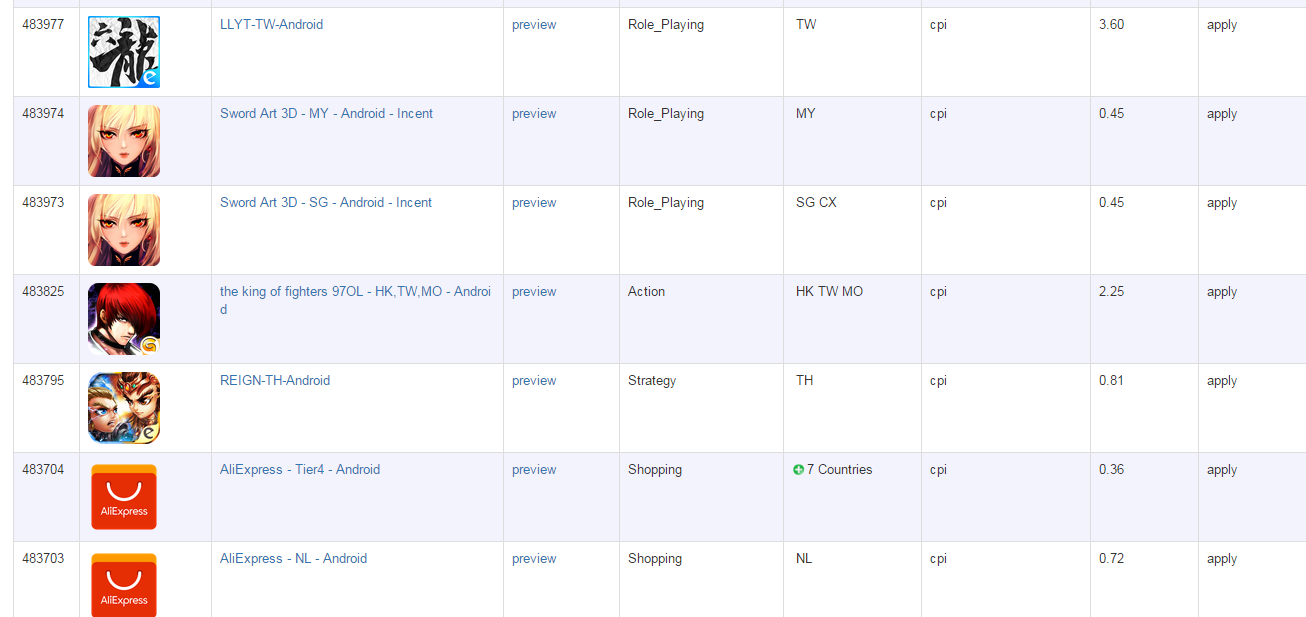Click the Sword Art 3D SG app icon
This screenshot has width=1306, height=617.
pyautogui.click(x=124, y=230)
